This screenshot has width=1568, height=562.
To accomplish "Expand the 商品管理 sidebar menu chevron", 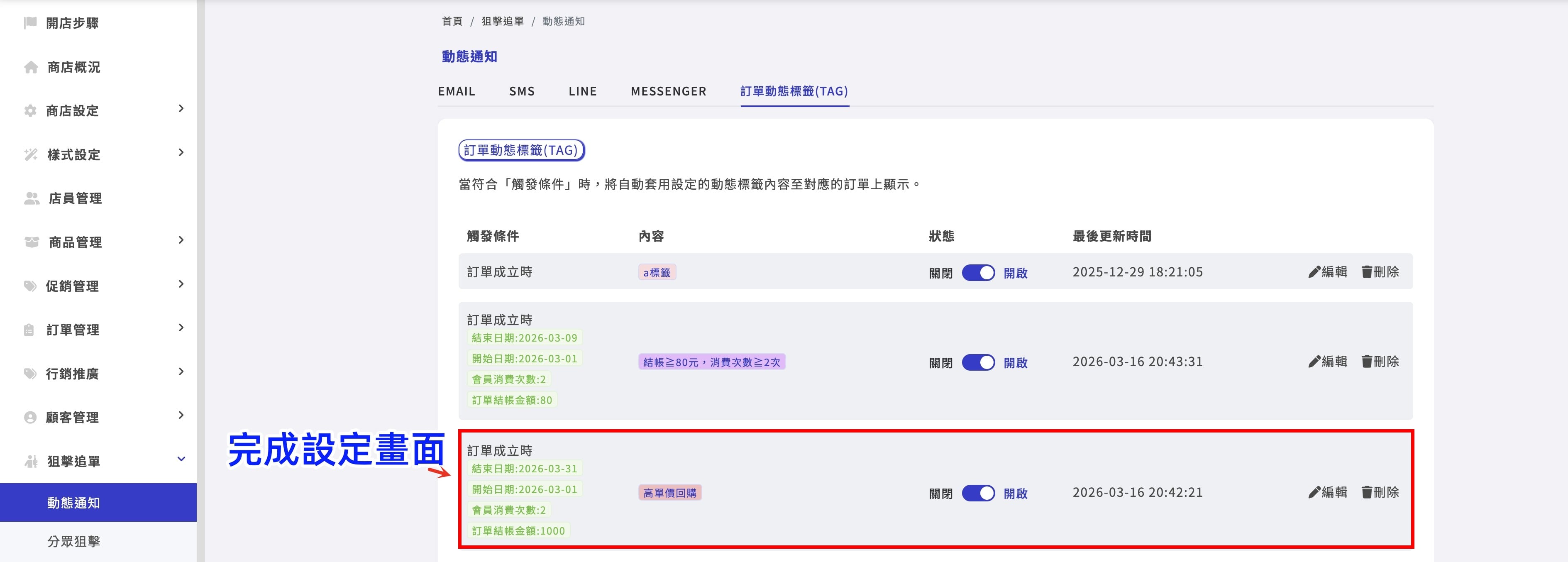I will click(181, 240).
